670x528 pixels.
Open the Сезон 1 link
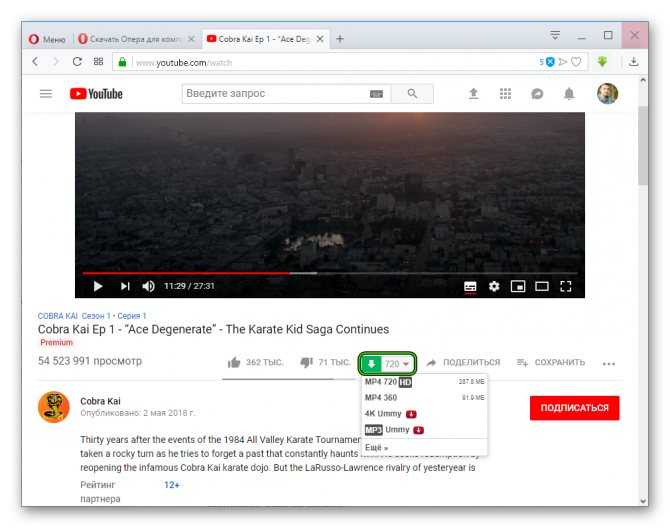(96, 316)
